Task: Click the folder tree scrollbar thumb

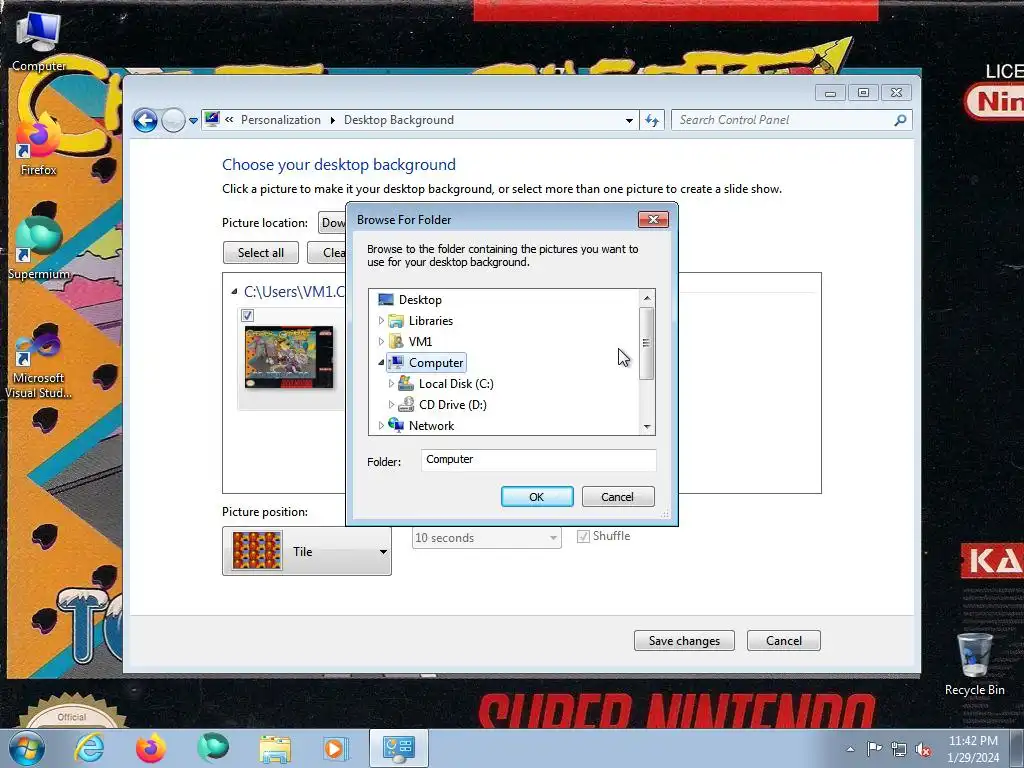Action: (x=647, y=343)
